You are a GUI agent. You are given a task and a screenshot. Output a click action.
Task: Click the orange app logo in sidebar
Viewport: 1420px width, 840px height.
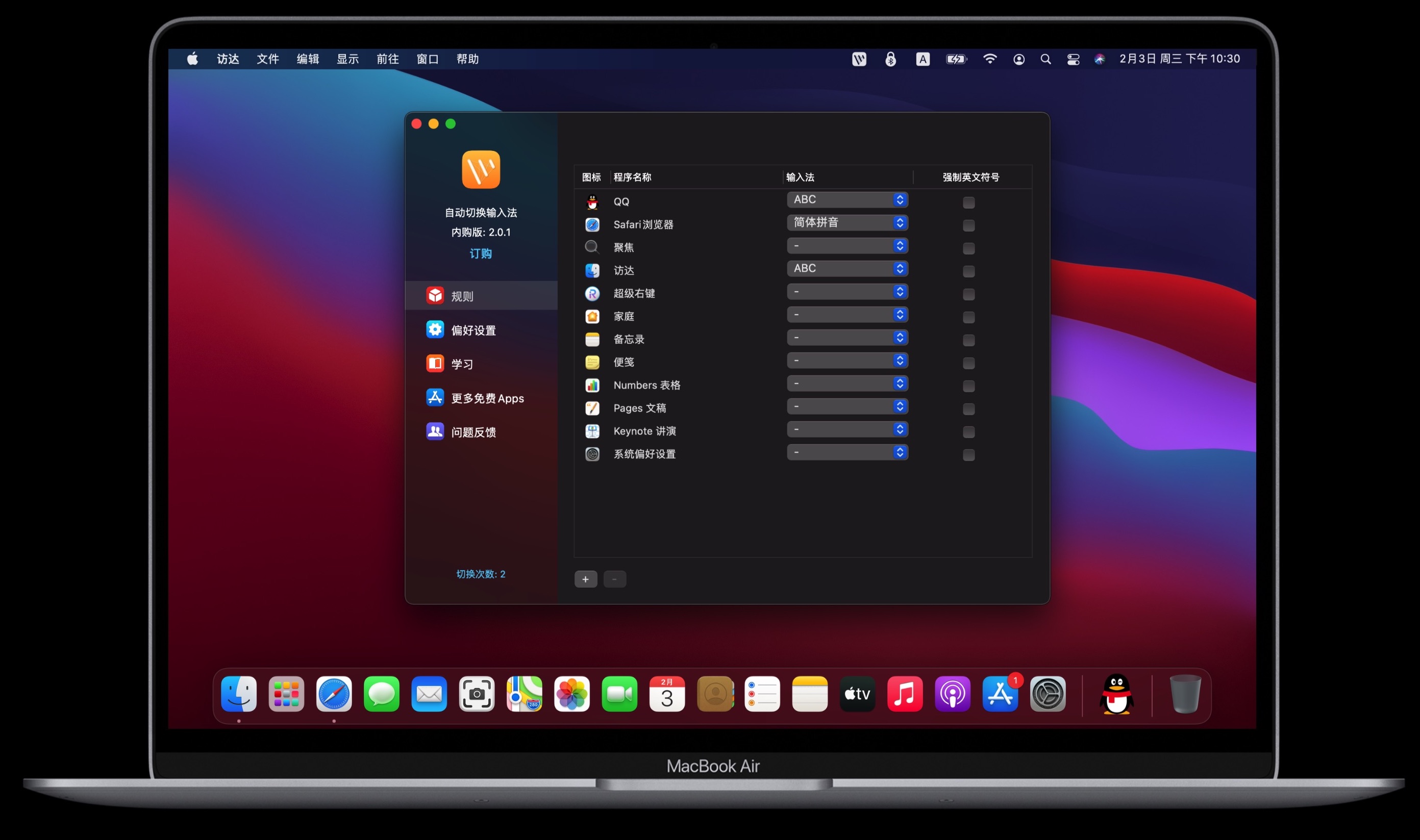481,169
